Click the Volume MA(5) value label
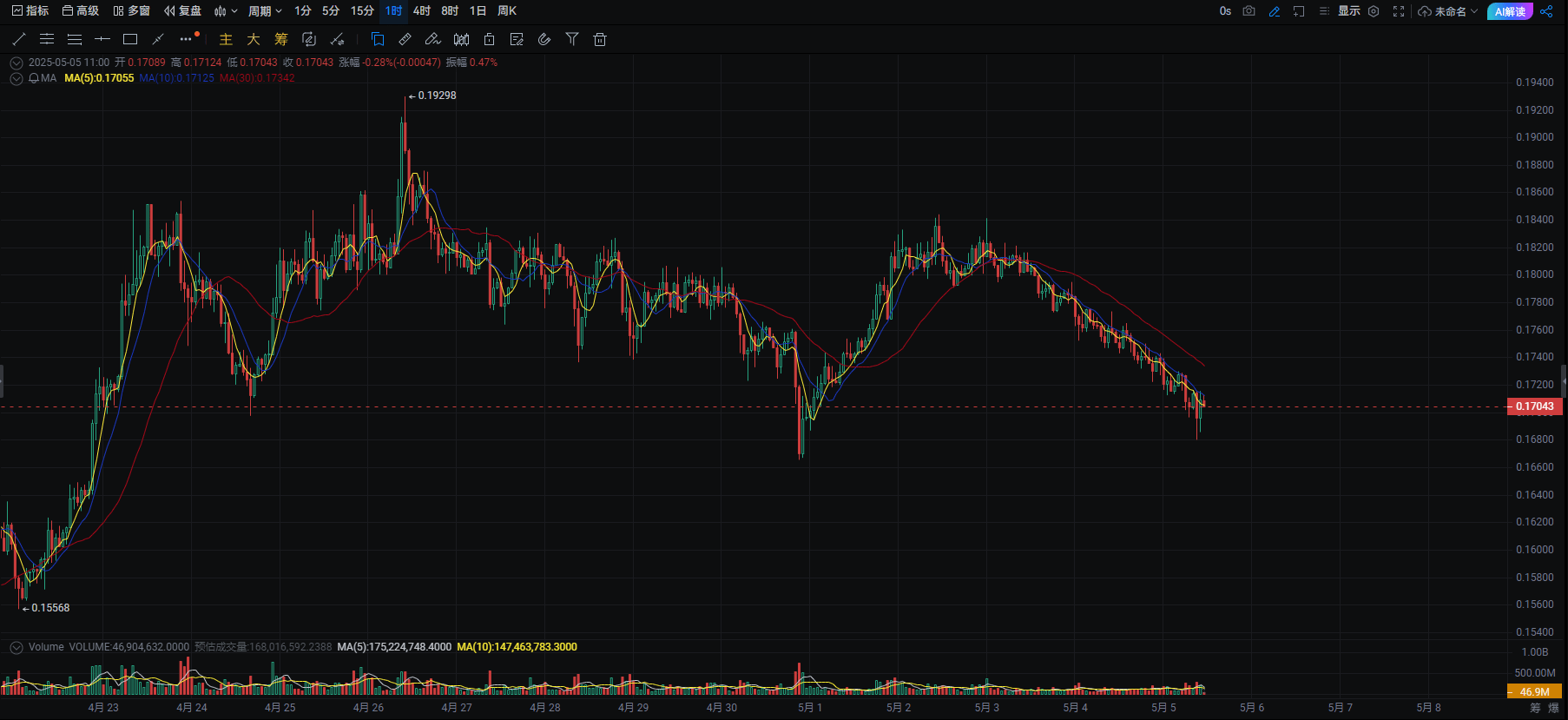 [x=394, y=647]
